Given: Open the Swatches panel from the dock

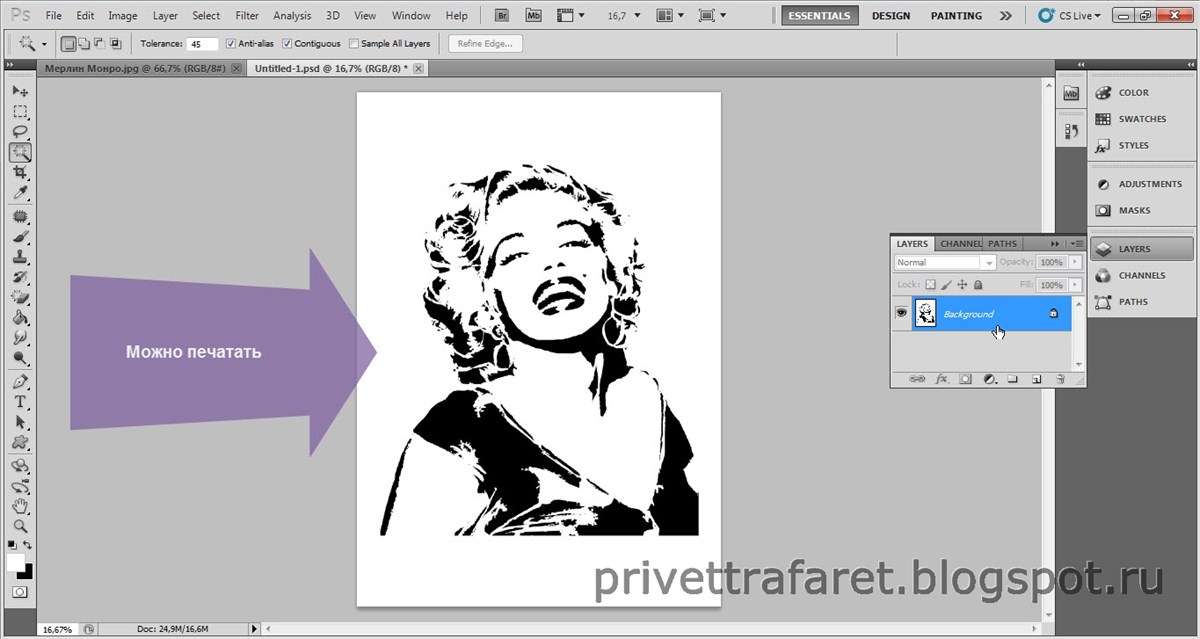Looking at the screenshot, I should [x=1141, y=119].
